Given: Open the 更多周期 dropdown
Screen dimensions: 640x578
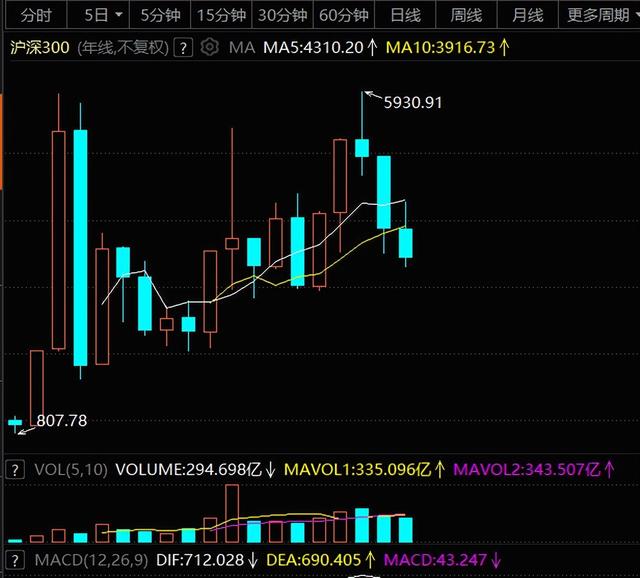Looking at the screenshot, I should coord(599,15).
